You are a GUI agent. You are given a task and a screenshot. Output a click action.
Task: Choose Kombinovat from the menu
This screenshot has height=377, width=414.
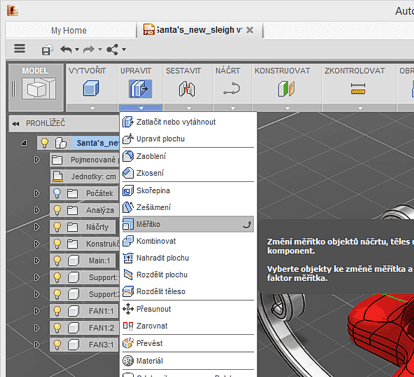pyautogui.click(x=188, y=241)
